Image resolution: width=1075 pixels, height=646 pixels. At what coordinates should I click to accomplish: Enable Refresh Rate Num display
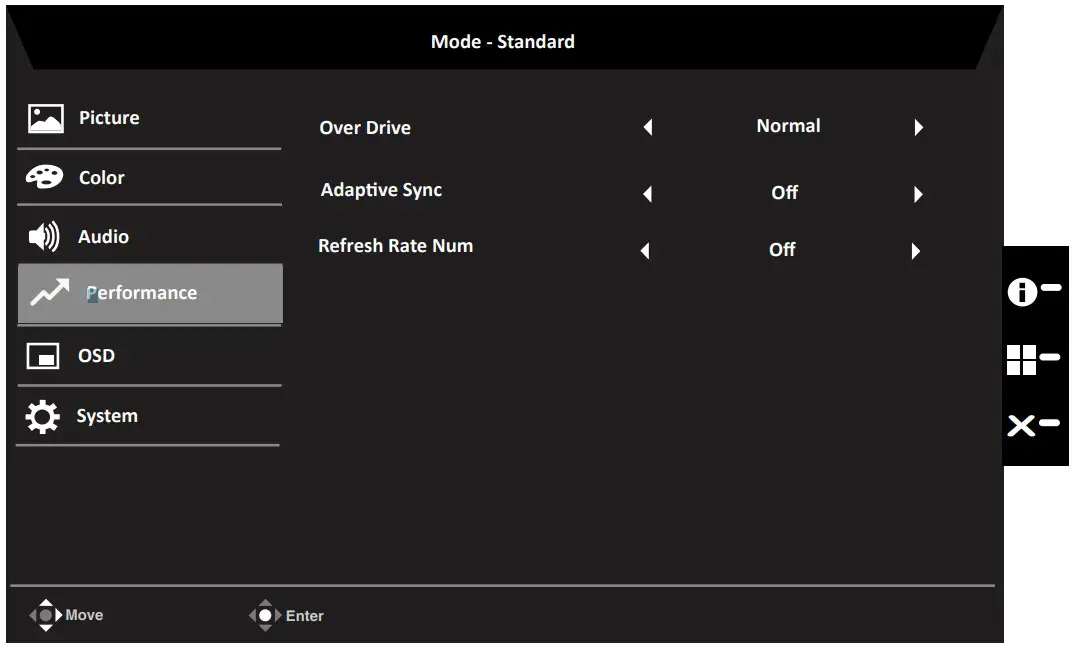(x=915, y=250)
